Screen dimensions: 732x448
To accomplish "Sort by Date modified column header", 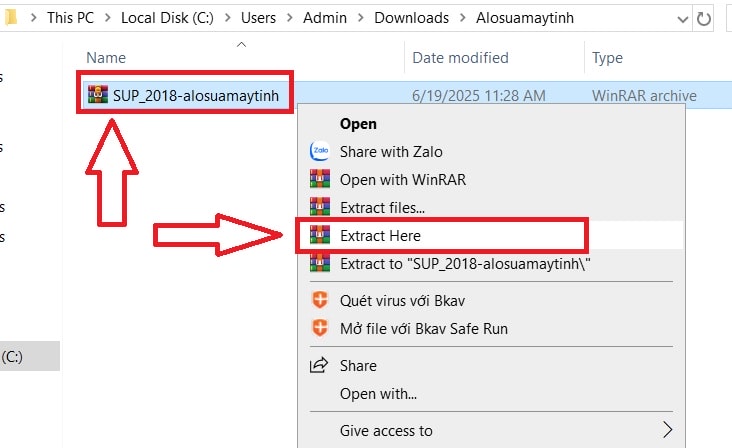I will tap(460, 57).
